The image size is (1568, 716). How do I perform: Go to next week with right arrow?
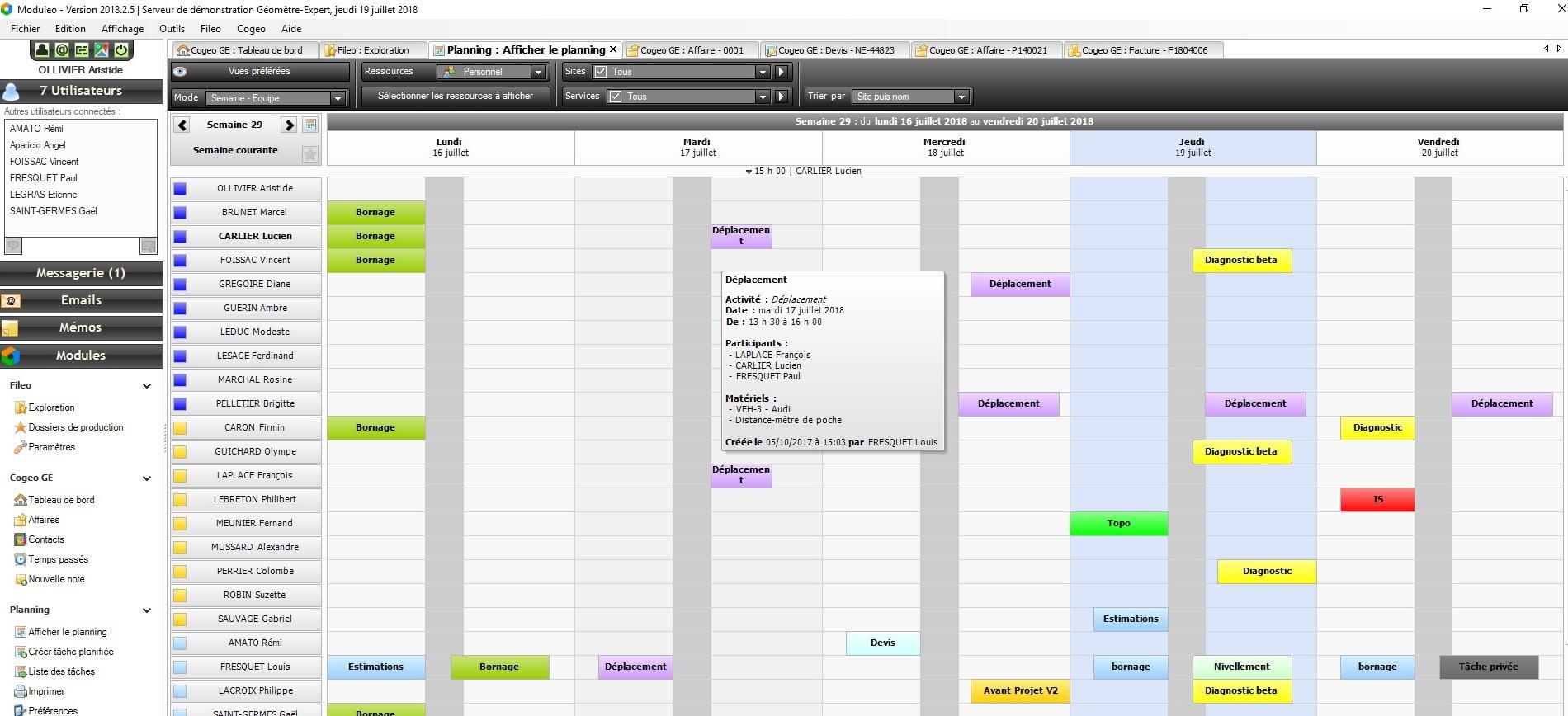click(289, 125)
